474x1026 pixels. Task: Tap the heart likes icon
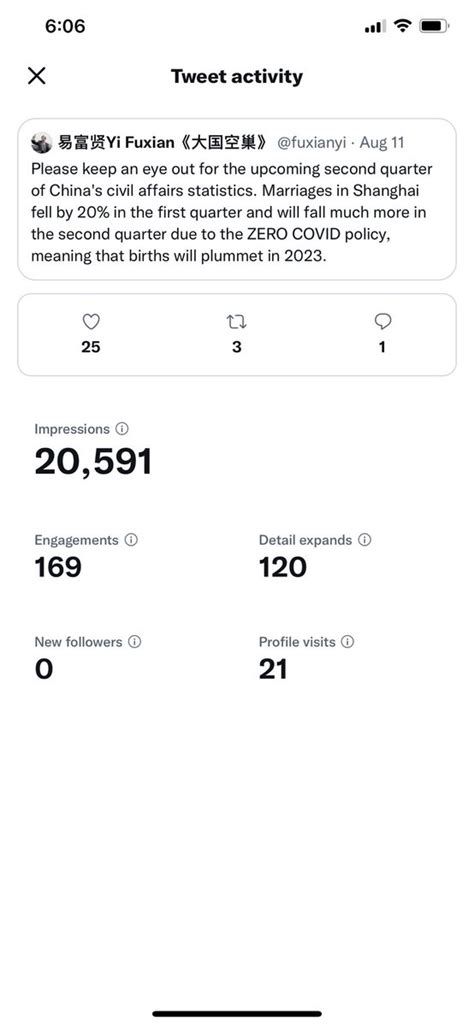(91, 321)
